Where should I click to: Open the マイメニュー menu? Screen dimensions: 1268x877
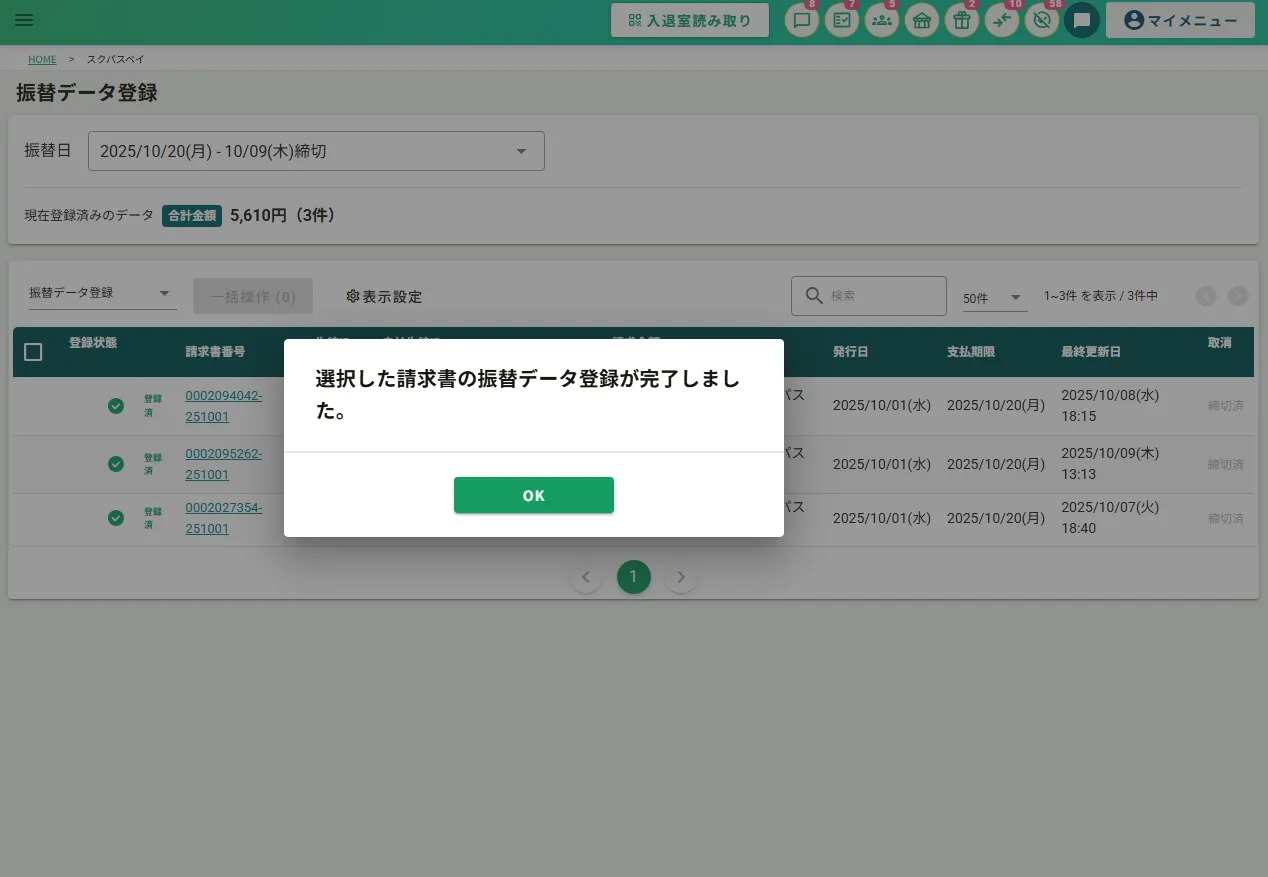pyautogui.click(x=1180, y=21)
